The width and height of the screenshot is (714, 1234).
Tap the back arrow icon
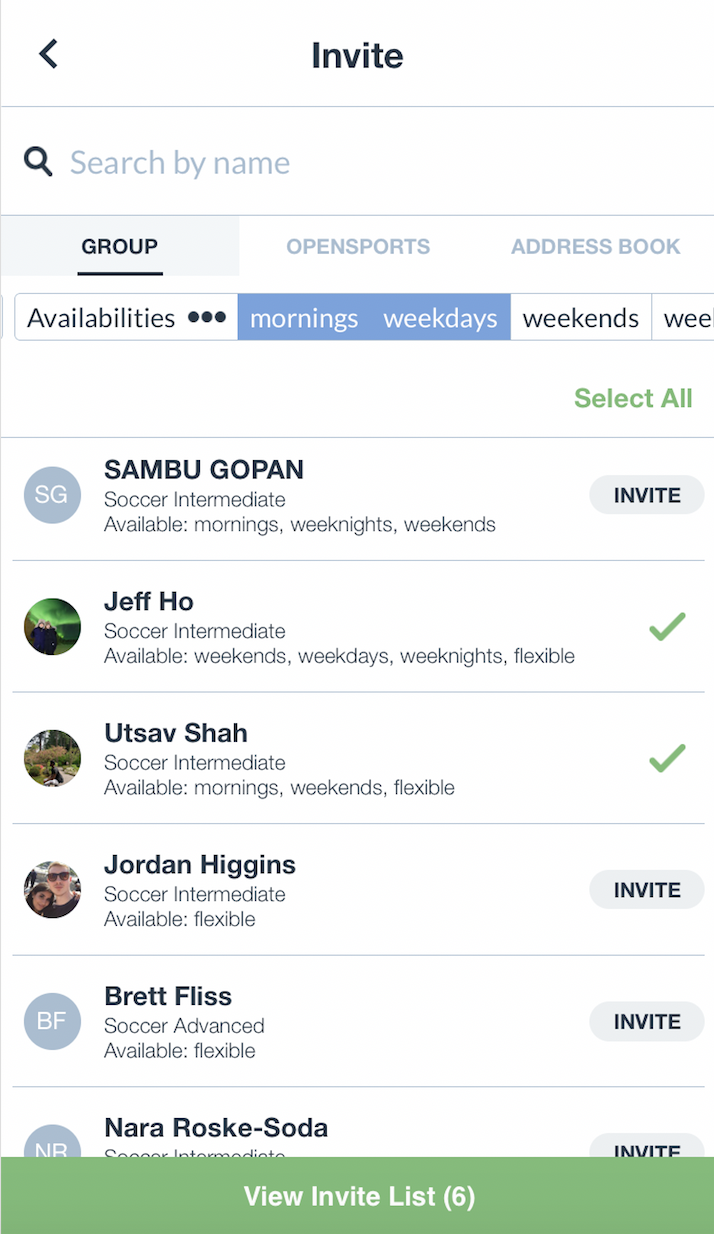pyautogui.click(x=48, y=54)
